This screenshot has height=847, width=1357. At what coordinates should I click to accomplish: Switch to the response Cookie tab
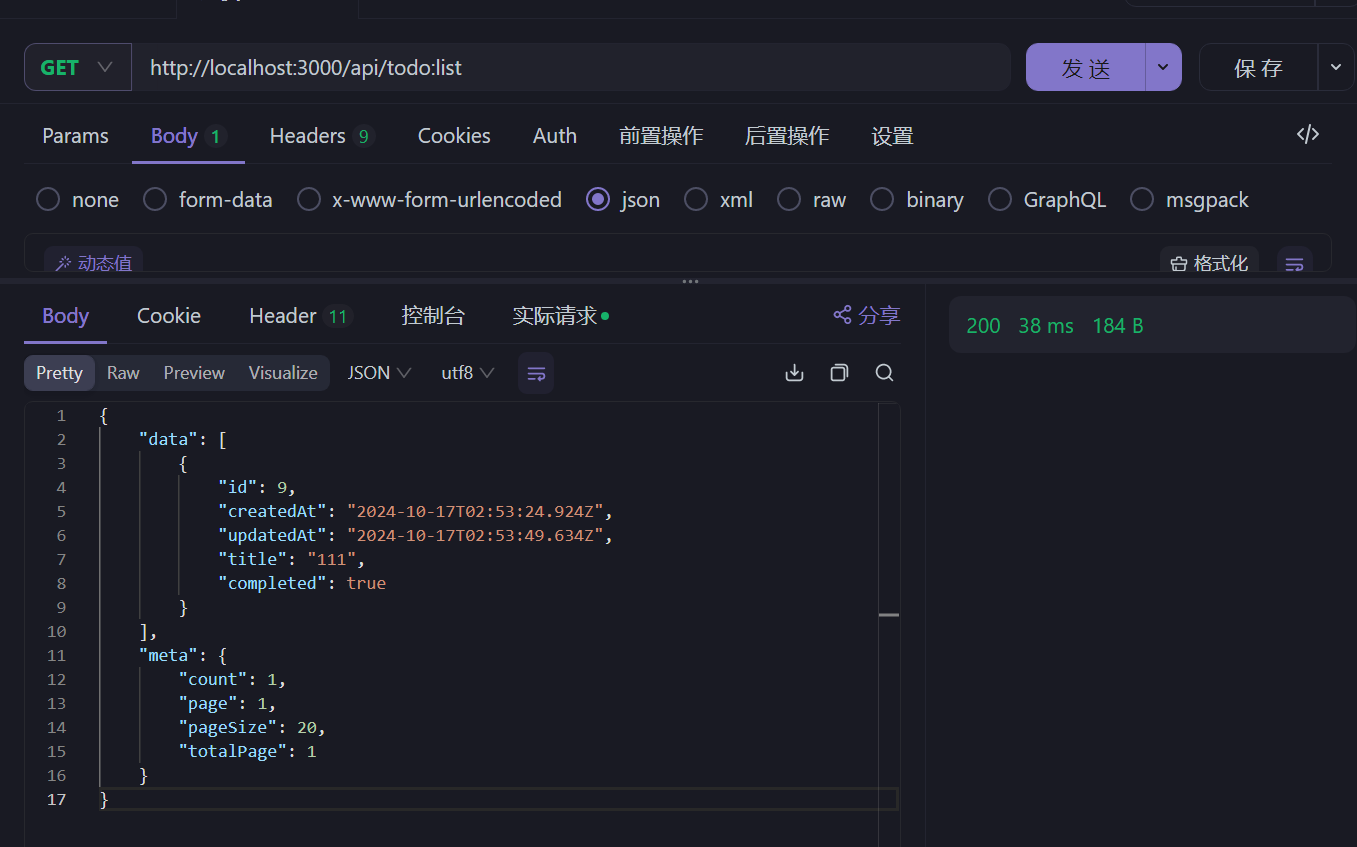(169, 316)
